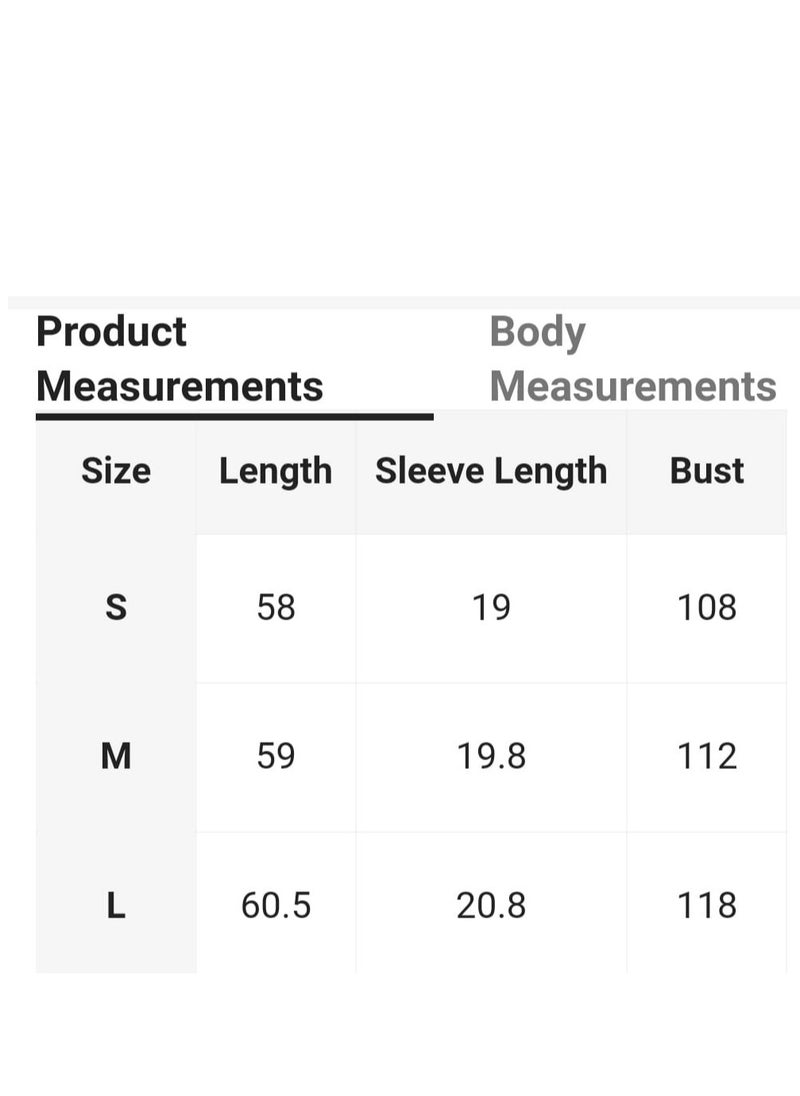800x1096 pixels.
Task: Select the size L row label
Action: (116, 905)
